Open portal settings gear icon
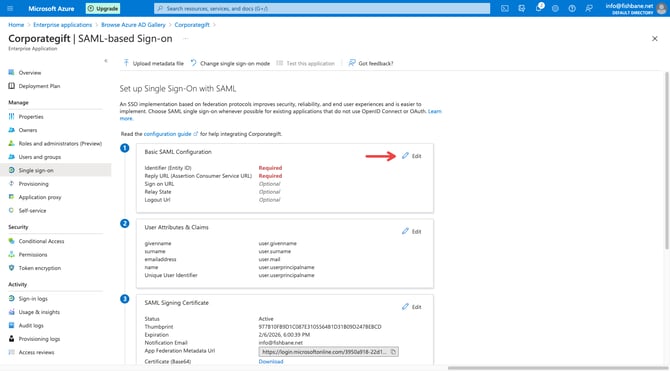The image size is (670, 371). point(555,8)
